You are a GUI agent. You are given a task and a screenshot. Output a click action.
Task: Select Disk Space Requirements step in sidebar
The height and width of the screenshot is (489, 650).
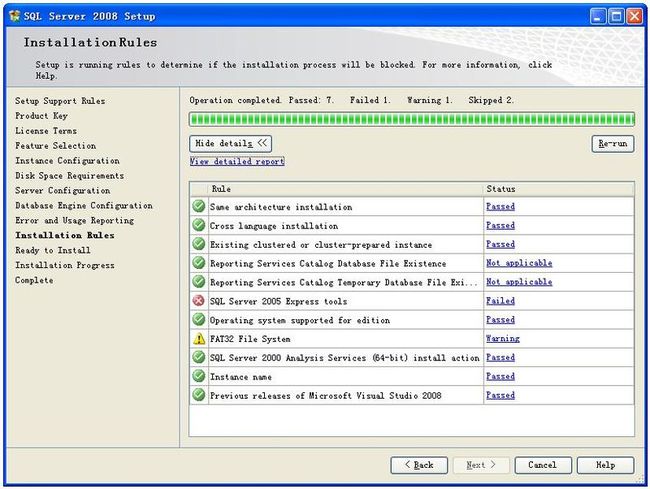[x=70, y=176]
